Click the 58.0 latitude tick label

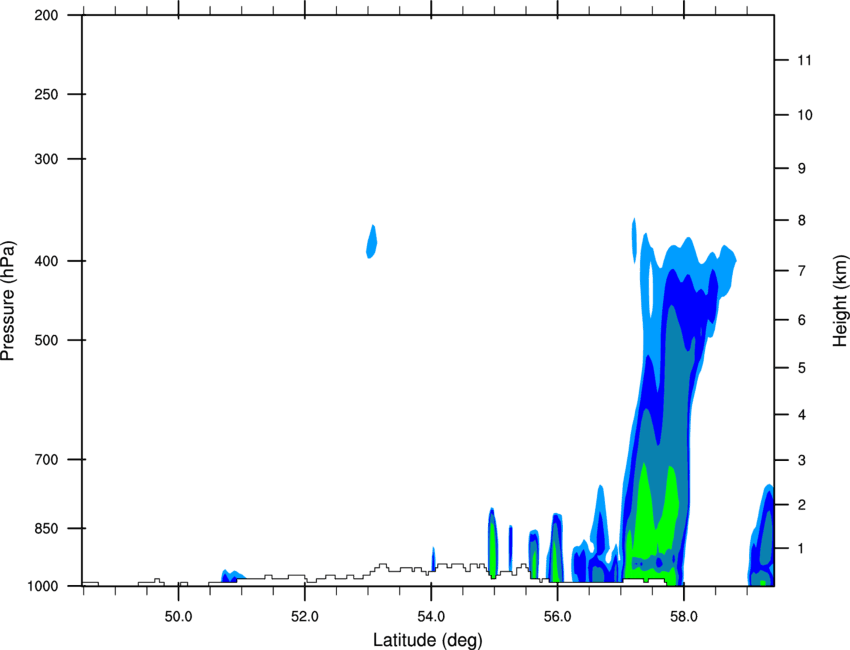684,616
